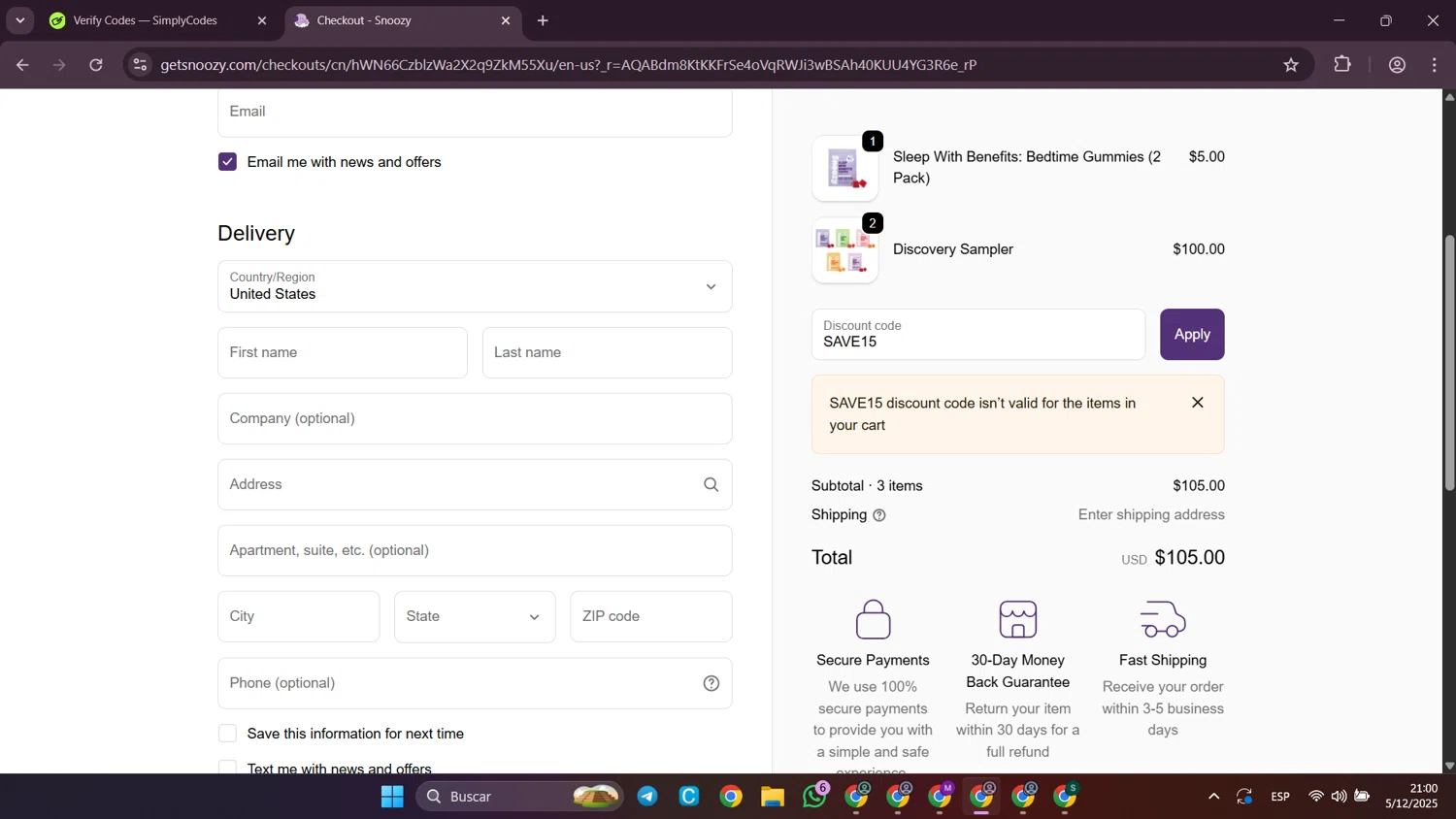Screen dimensions: 1456x819
Task: Click the Last name field
Action: 607,352
